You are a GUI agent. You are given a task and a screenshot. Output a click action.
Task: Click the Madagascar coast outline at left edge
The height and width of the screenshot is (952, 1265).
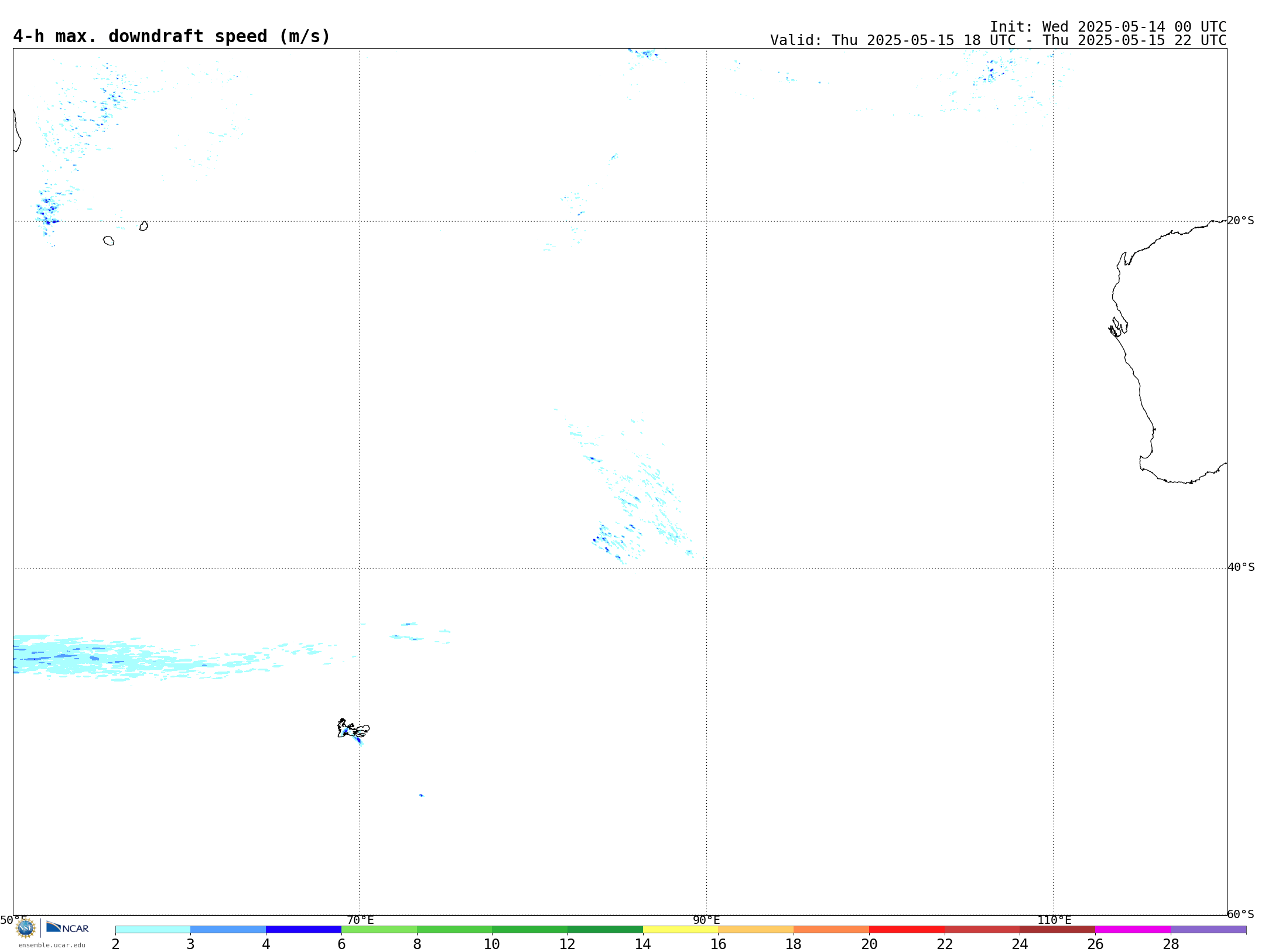coord(17,131)
